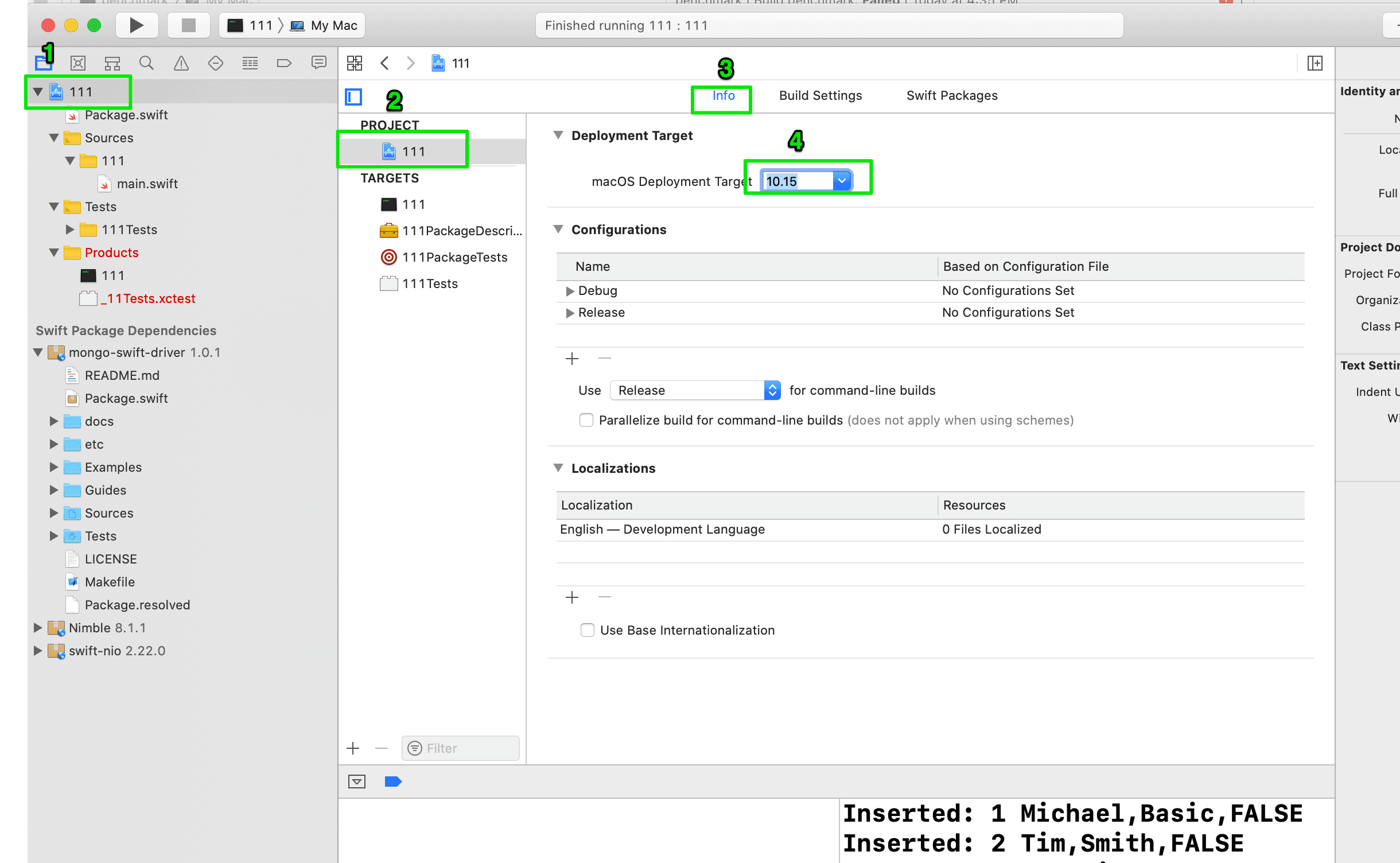Toggle the debug area hide button

pyautogui.click(x=357, y=782)
